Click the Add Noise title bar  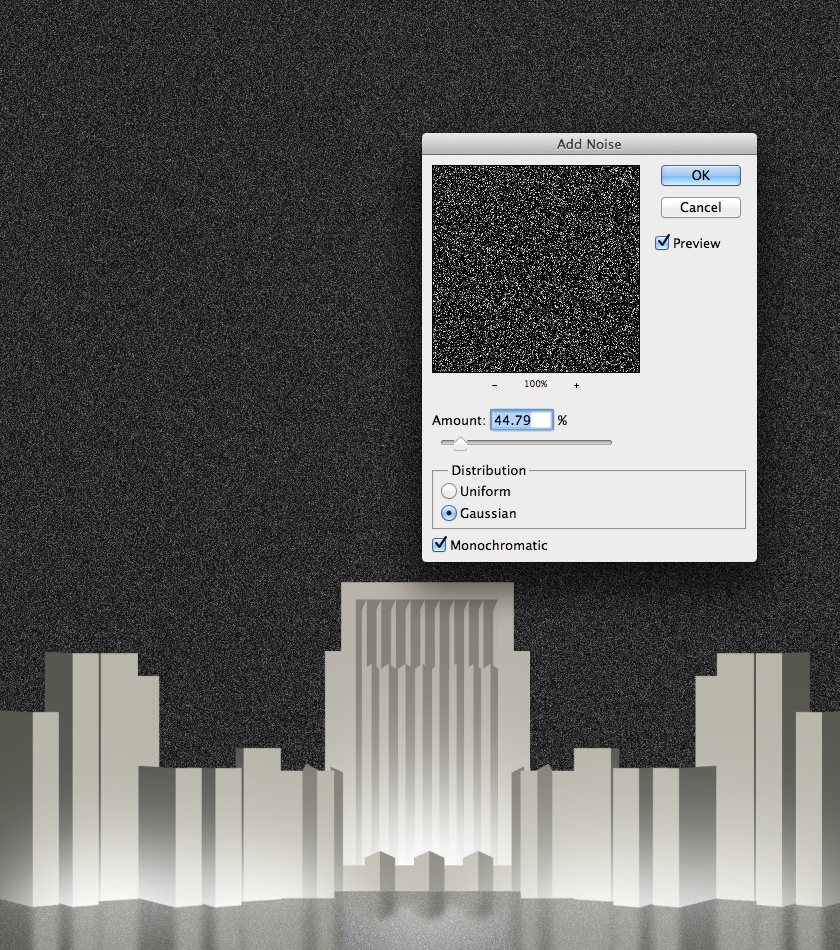(x=589, y=144)
